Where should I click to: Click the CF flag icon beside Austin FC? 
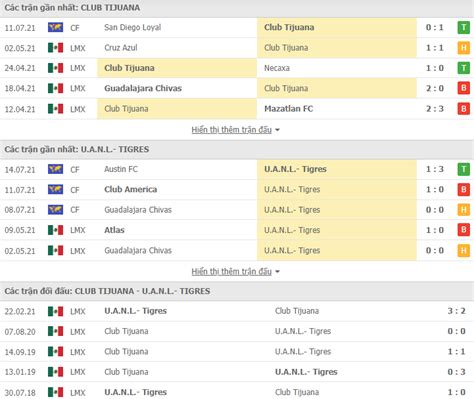point(55,169)
